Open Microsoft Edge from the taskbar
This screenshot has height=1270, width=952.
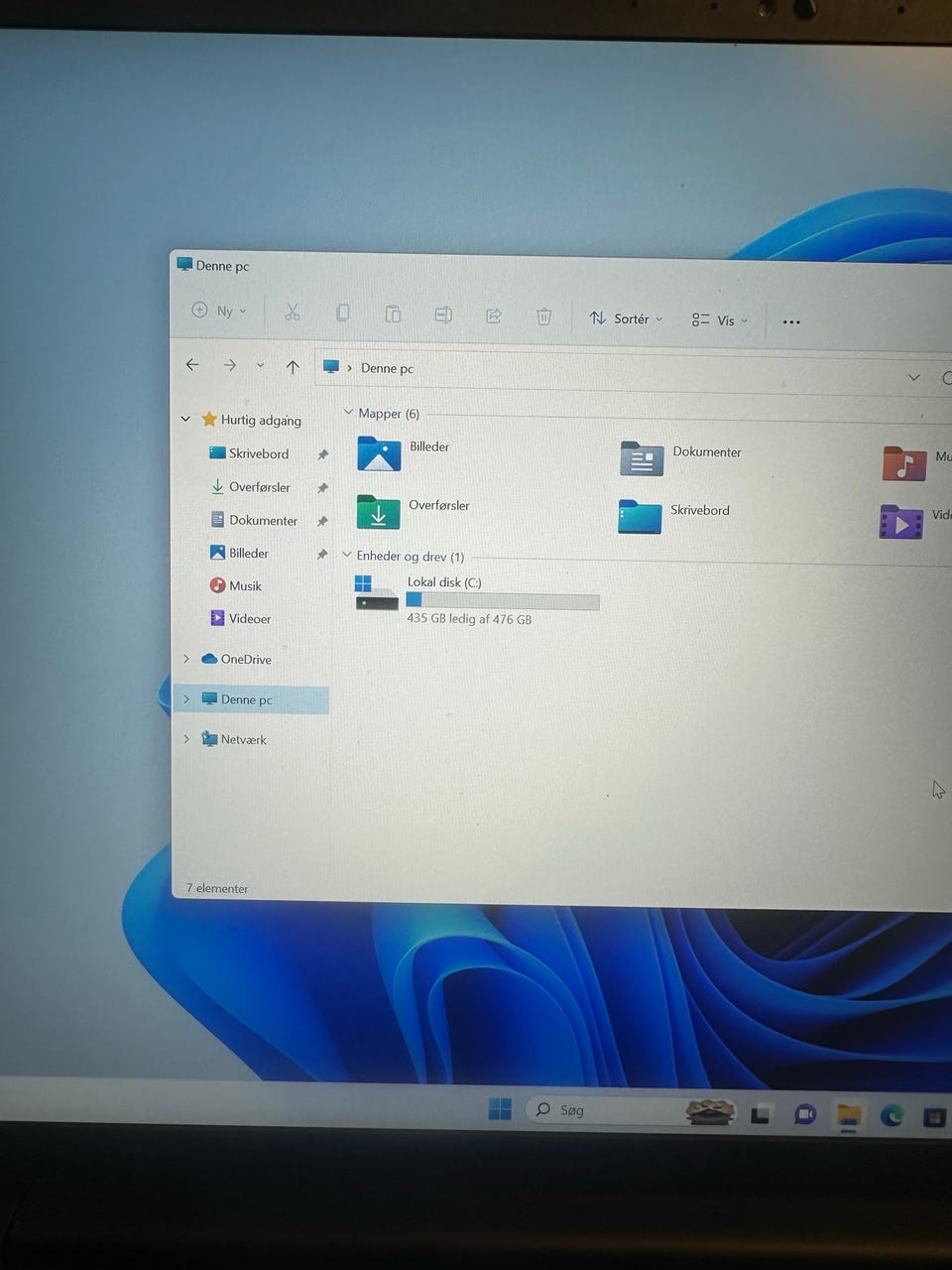tap(892, 1116)
